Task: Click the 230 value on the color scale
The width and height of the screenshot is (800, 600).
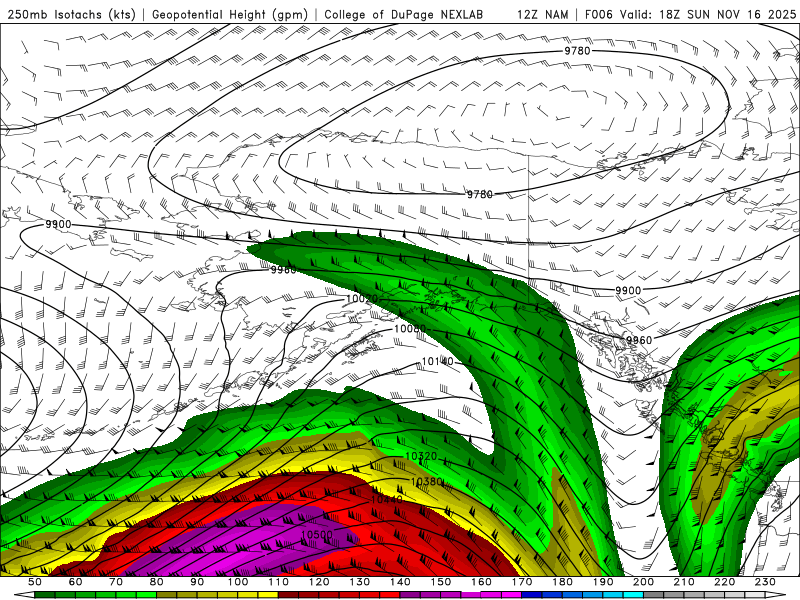Action: tap(765, 582)
